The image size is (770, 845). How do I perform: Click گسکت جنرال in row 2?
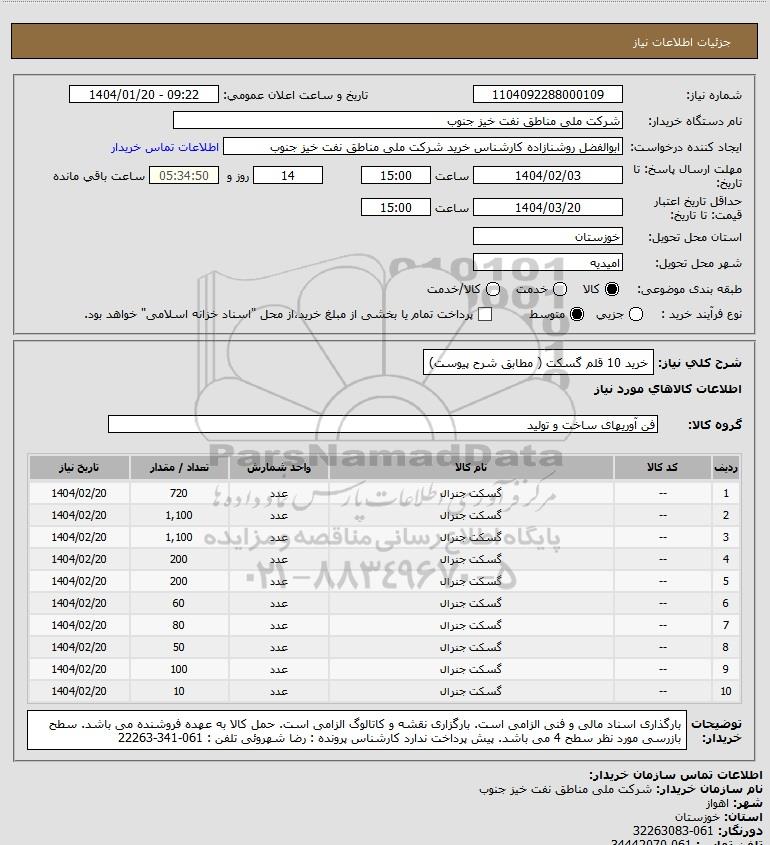tap(471, 515)
